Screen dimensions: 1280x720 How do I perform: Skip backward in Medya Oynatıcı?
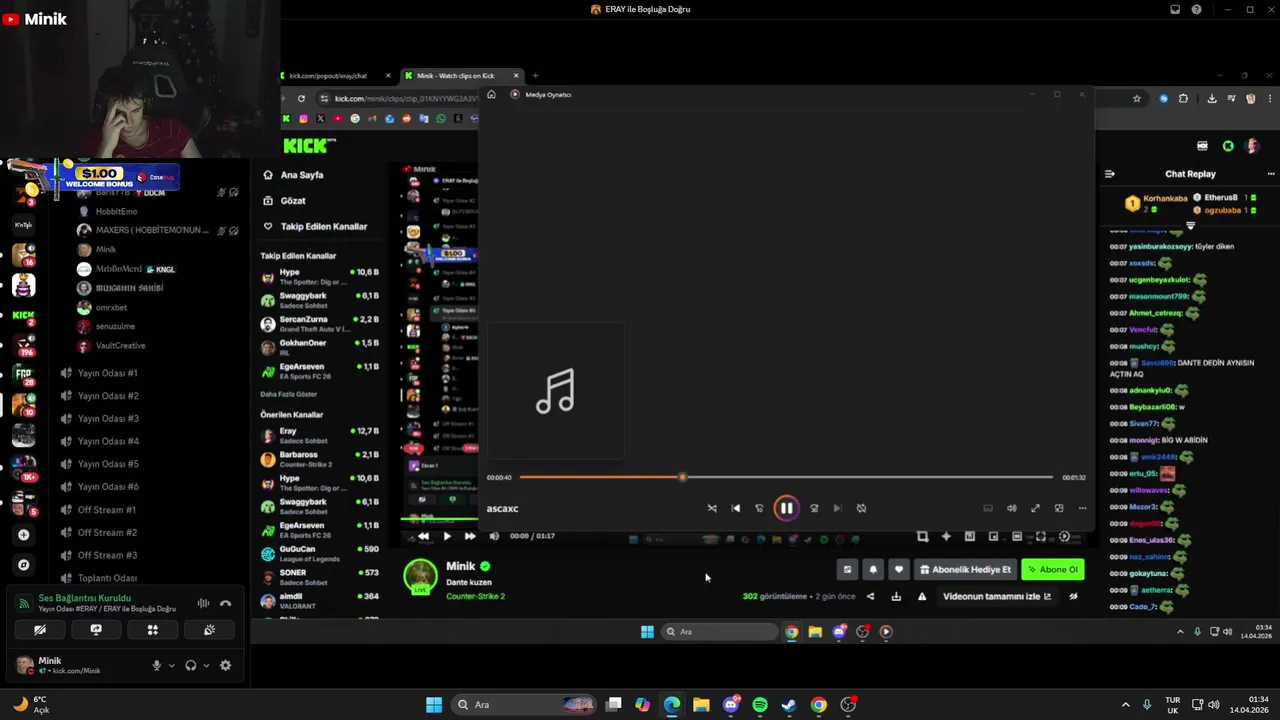pos(759,508)
